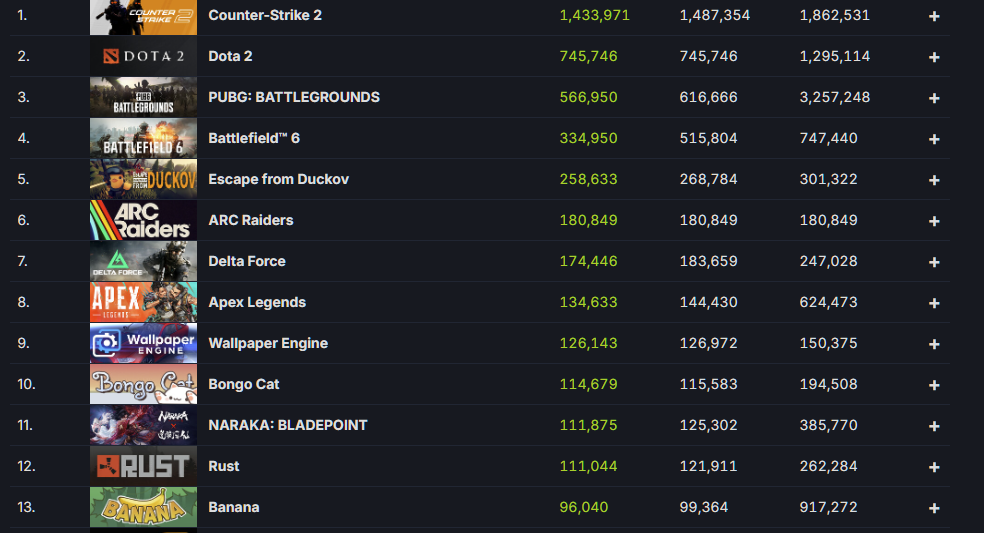Open the PUBG: BATTLEGROUNDS title link

pos(294,97)
